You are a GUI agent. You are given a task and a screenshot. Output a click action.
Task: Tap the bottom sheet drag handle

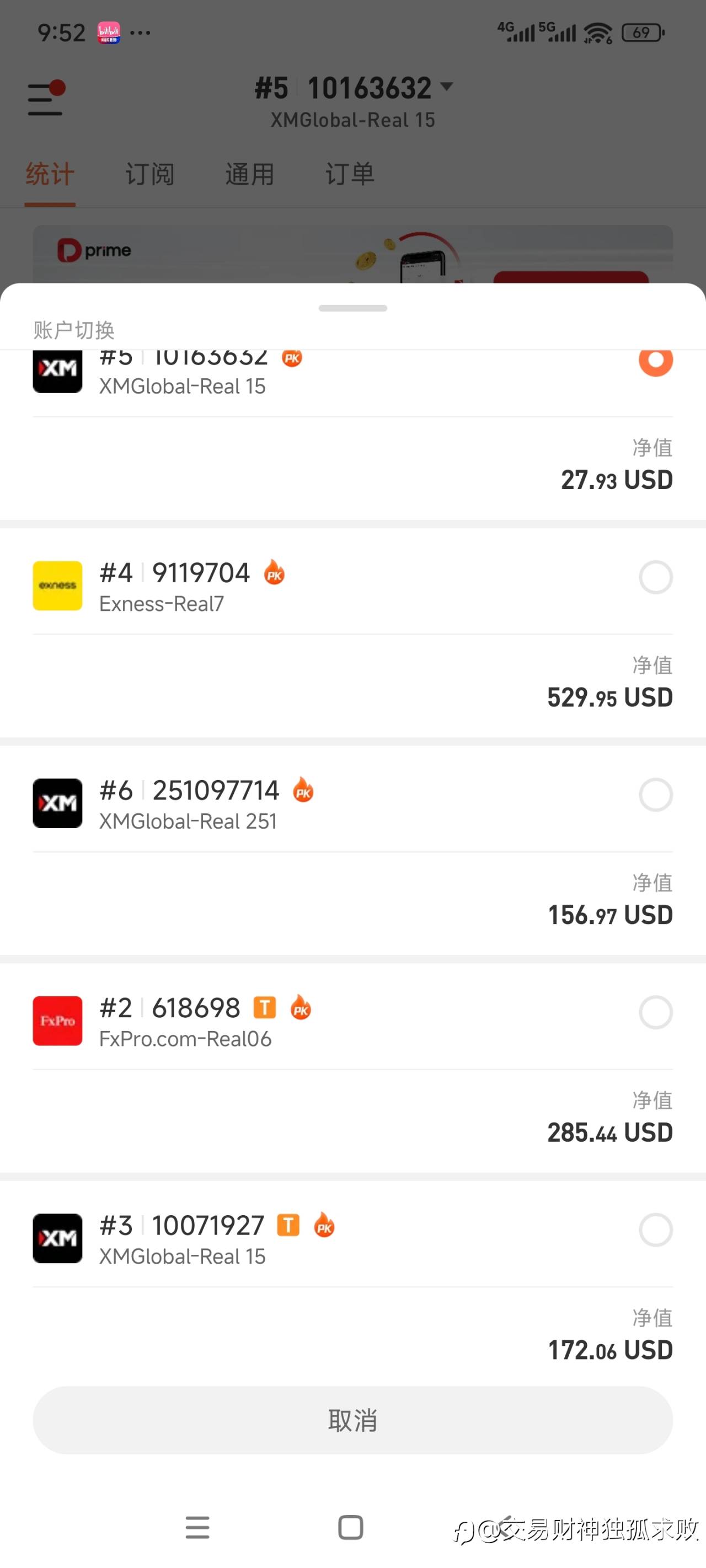352,308
